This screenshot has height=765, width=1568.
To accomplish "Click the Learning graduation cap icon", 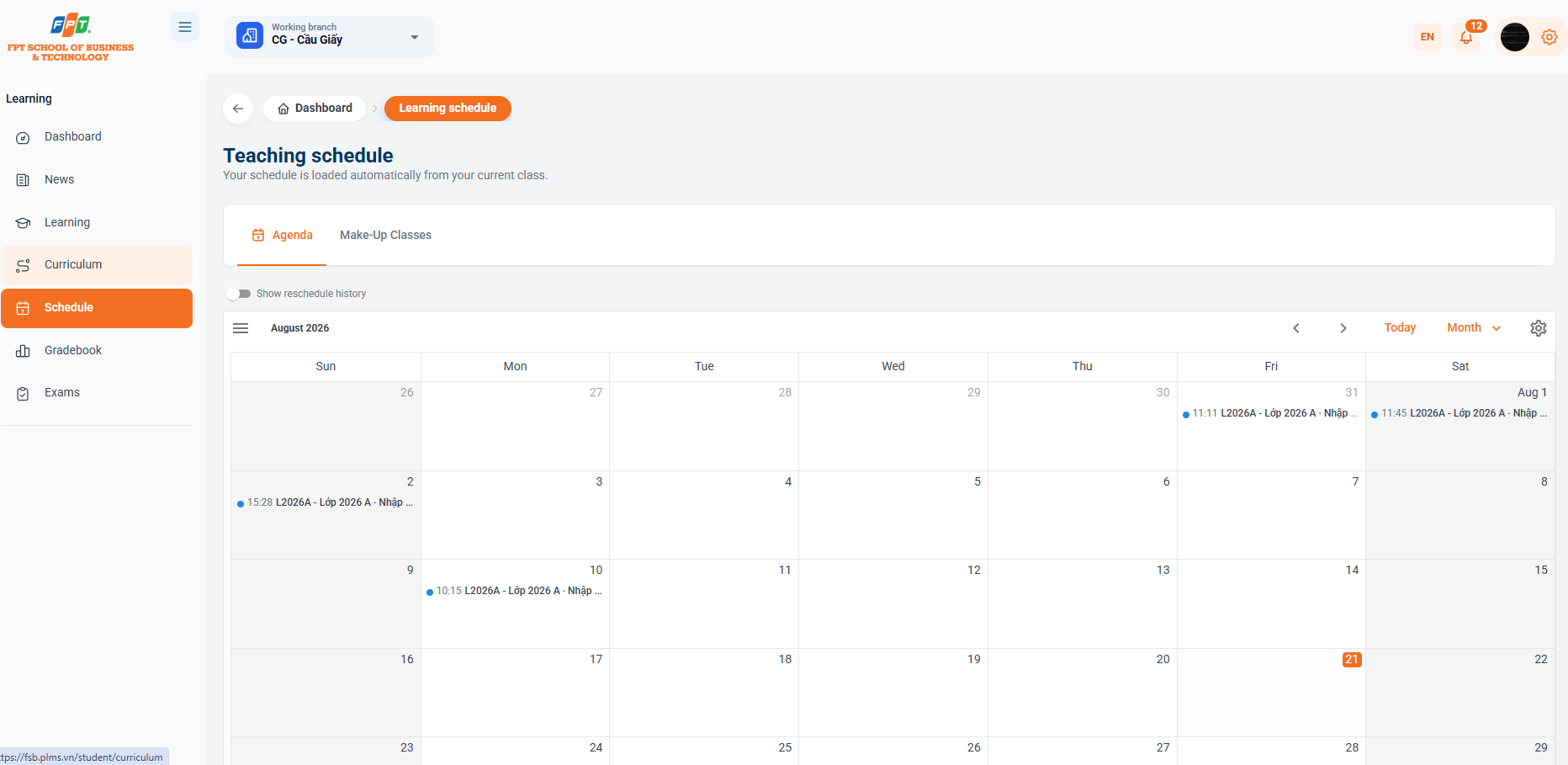I will [23, 223].
